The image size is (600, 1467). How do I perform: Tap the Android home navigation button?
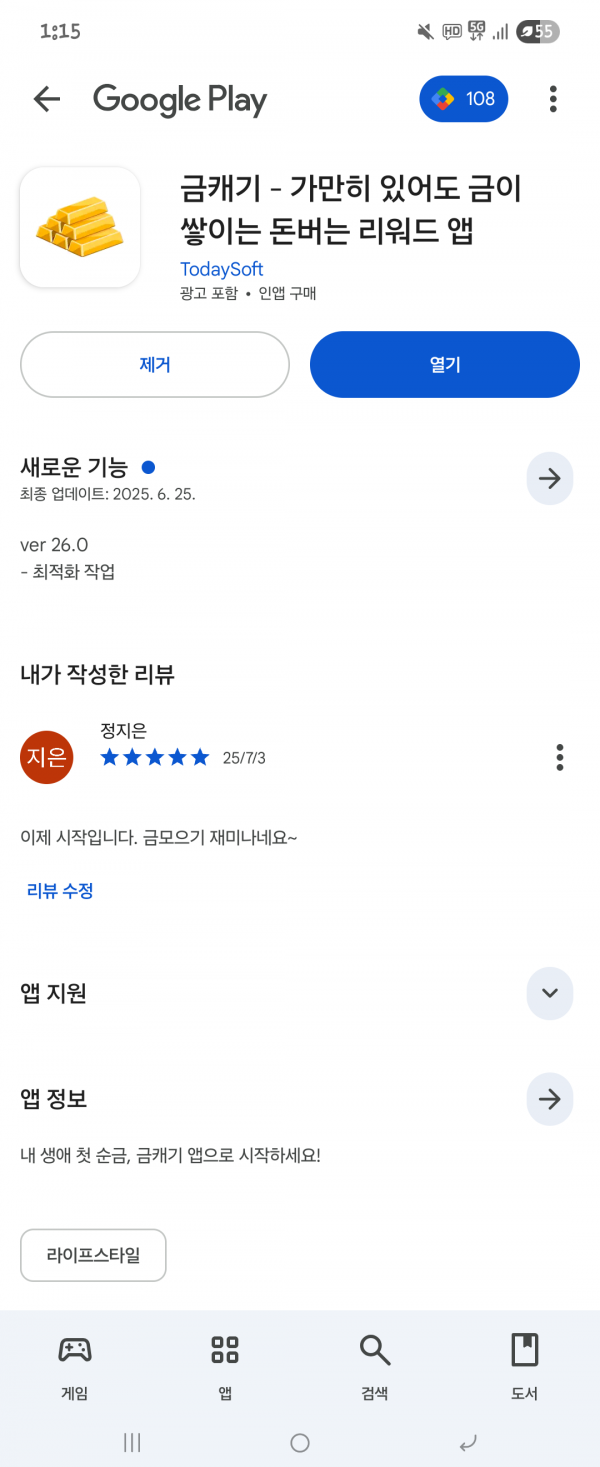(x=300, y=1442)
